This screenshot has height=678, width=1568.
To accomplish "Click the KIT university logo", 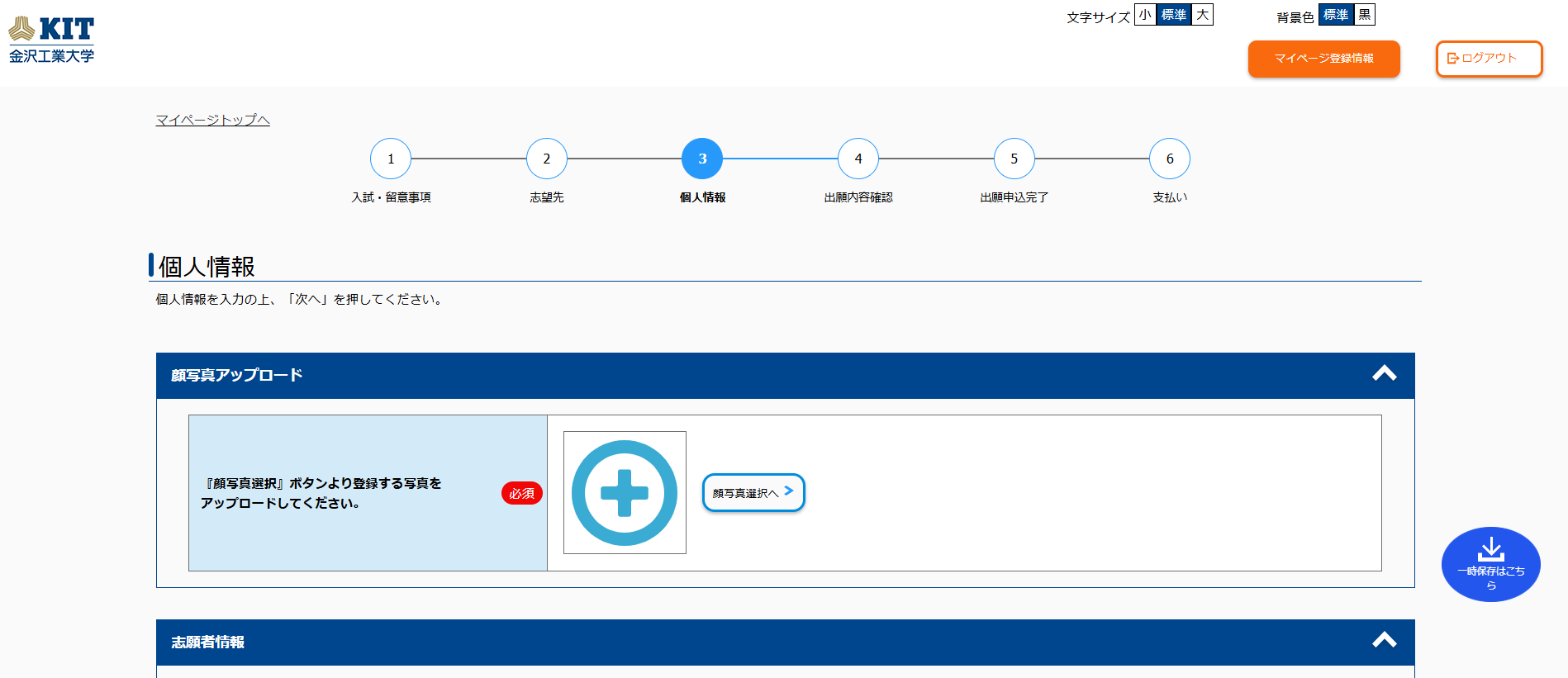I will (51, 40).
